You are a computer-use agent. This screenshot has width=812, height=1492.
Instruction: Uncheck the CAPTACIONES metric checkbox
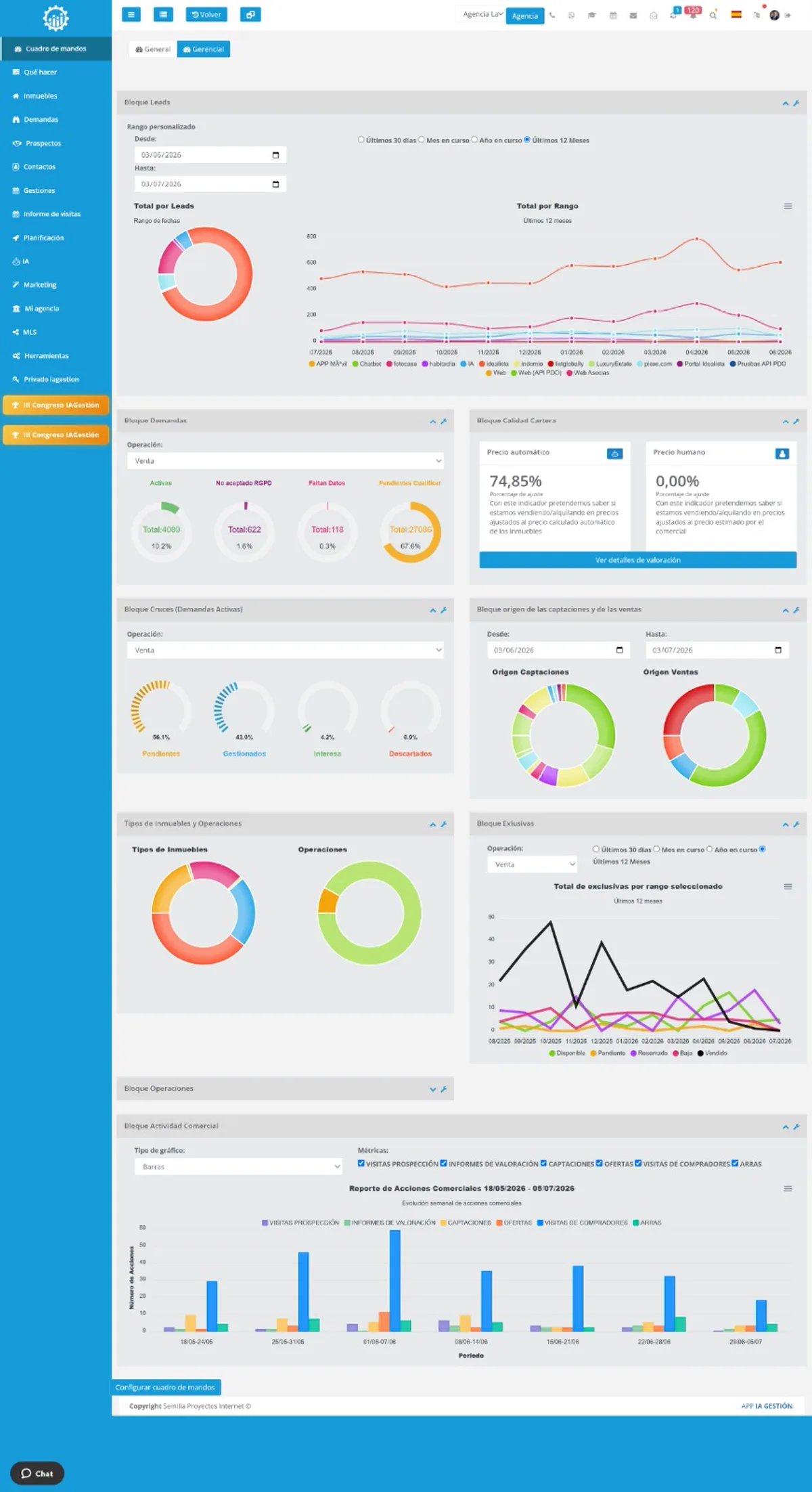tap(543, 1163)
